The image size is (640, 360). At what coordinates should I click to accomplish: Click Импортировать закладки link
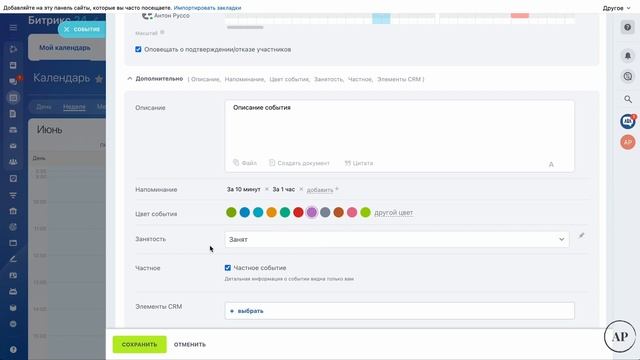tap(207, 8)
